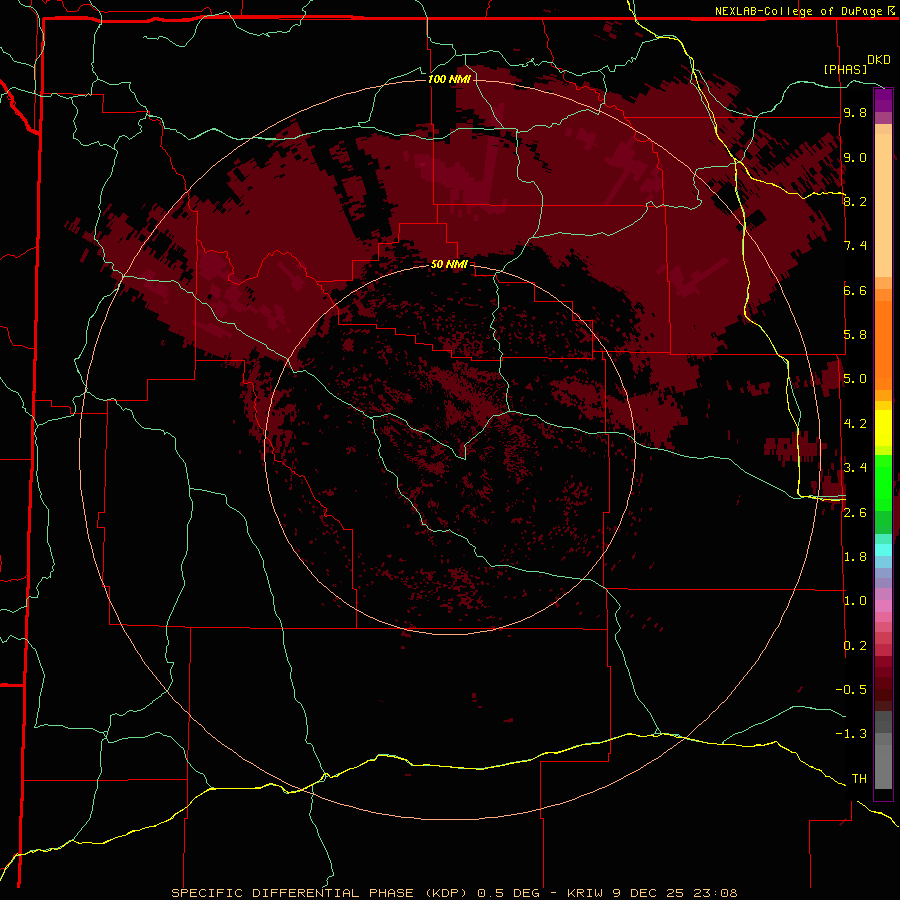The image size is (900, 900).
Task: Select the -0.5 legend value
Action: 851,690
